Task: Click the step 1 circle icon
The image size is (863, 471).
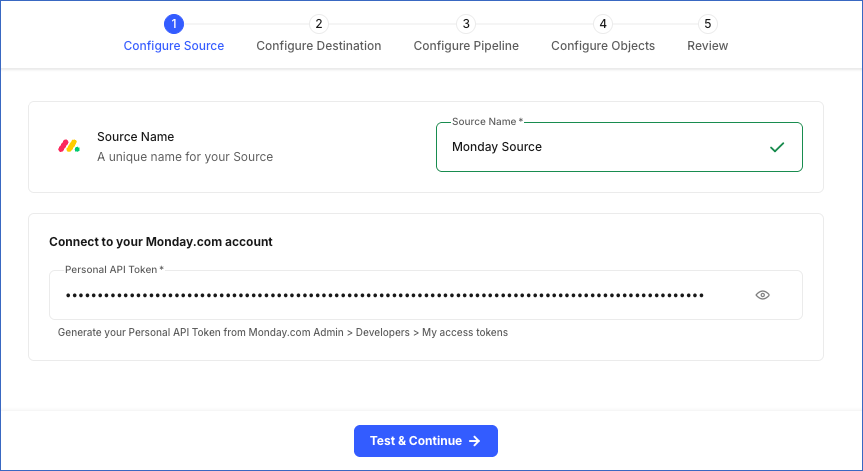Action: pos(174,24)
